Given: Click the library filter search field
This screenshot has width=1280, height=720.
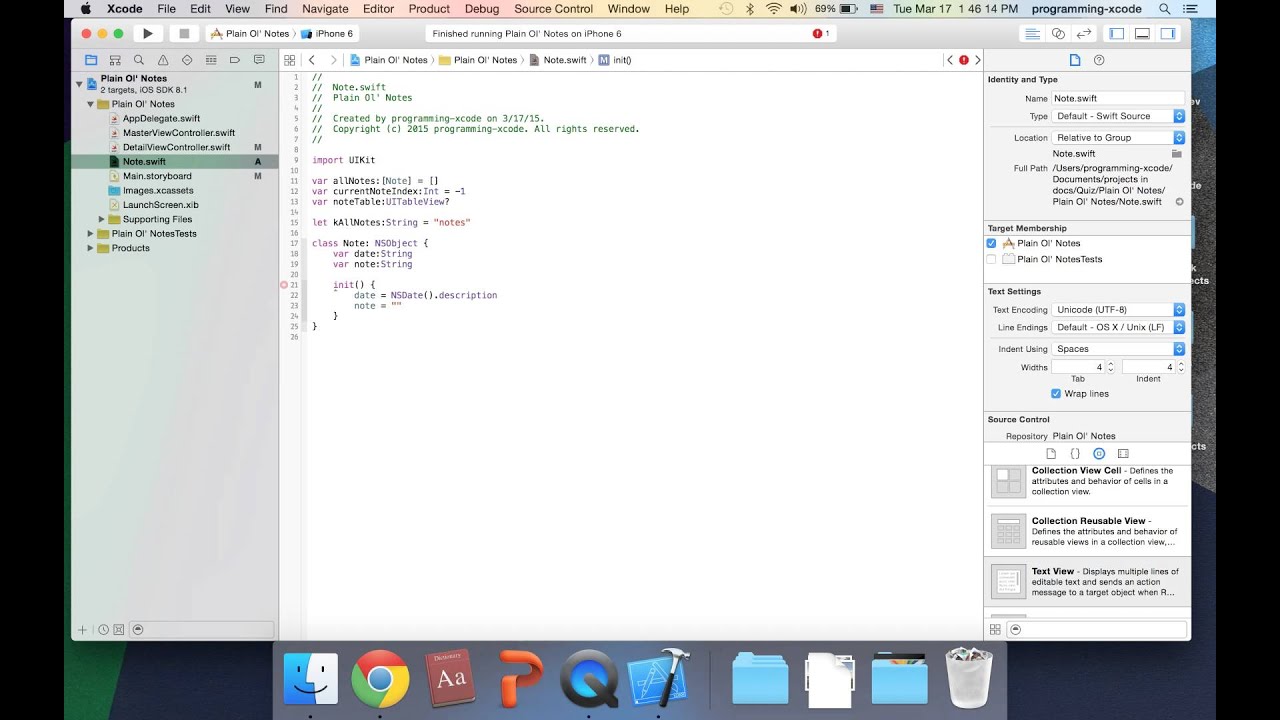Looking at the screenshot, I should 1097,629.
